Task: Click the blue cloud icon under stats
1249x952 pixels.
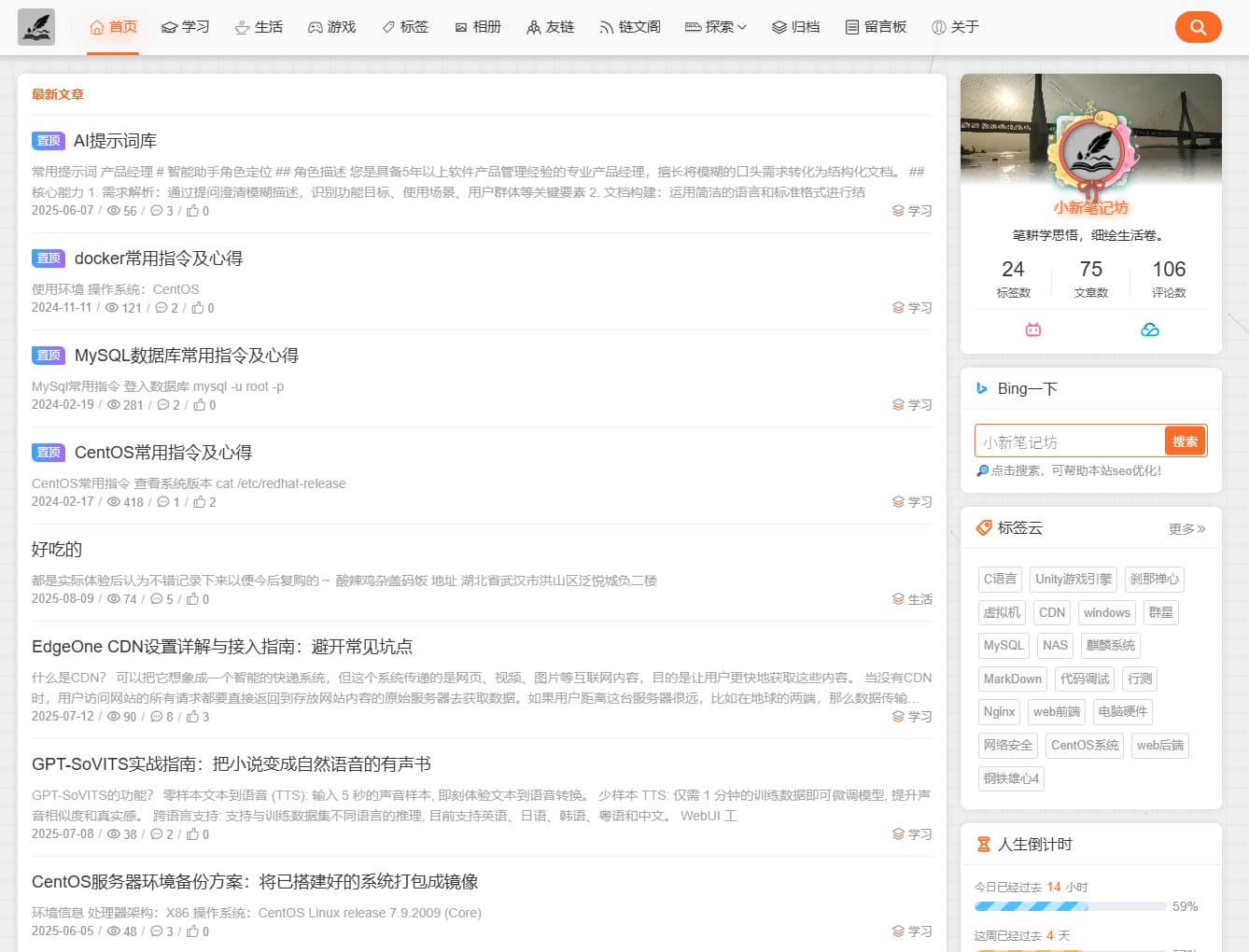Action: coord(1149,329)
